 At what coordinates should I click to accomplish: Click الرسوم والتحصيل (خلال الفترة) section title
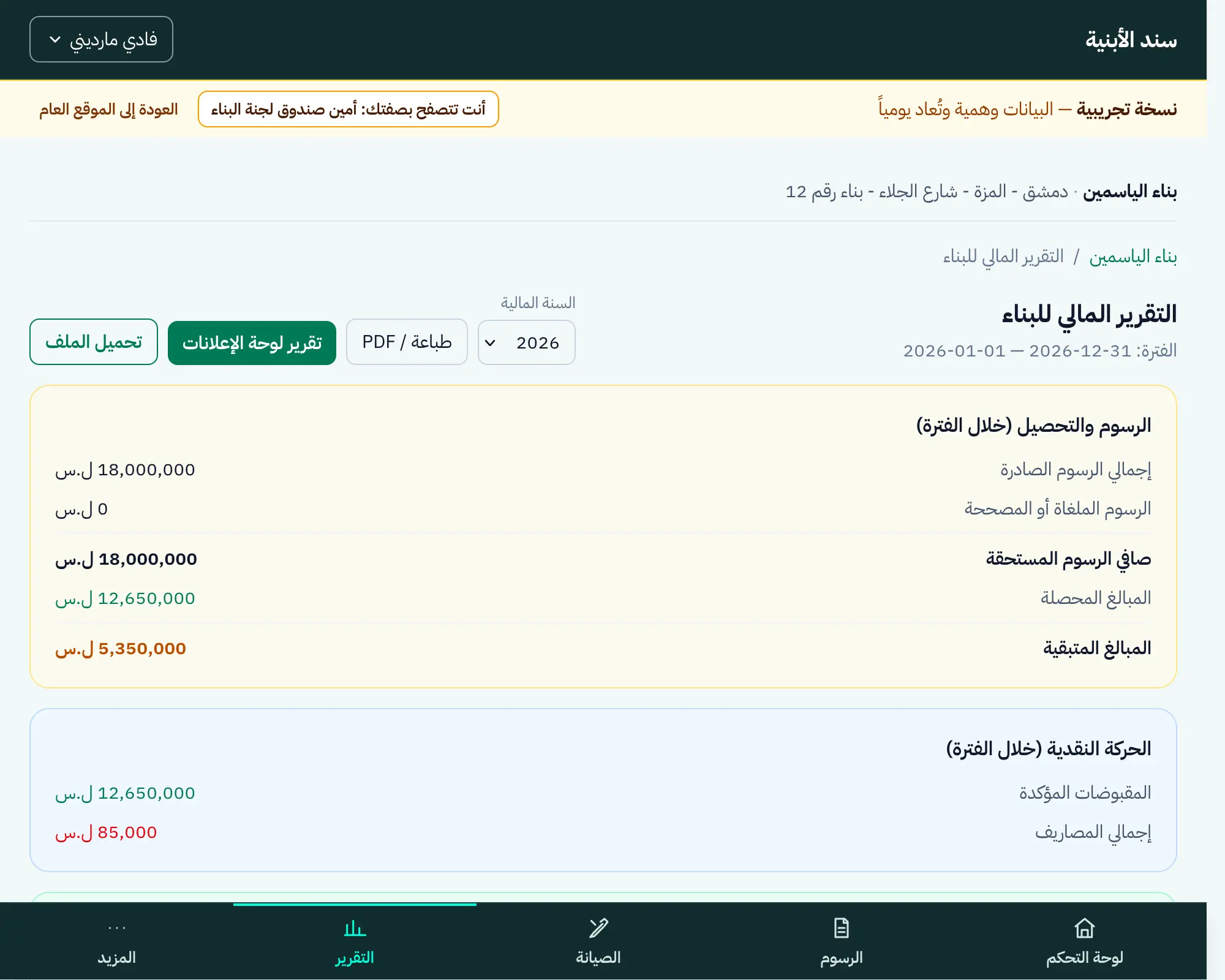tap(1033, 425)
